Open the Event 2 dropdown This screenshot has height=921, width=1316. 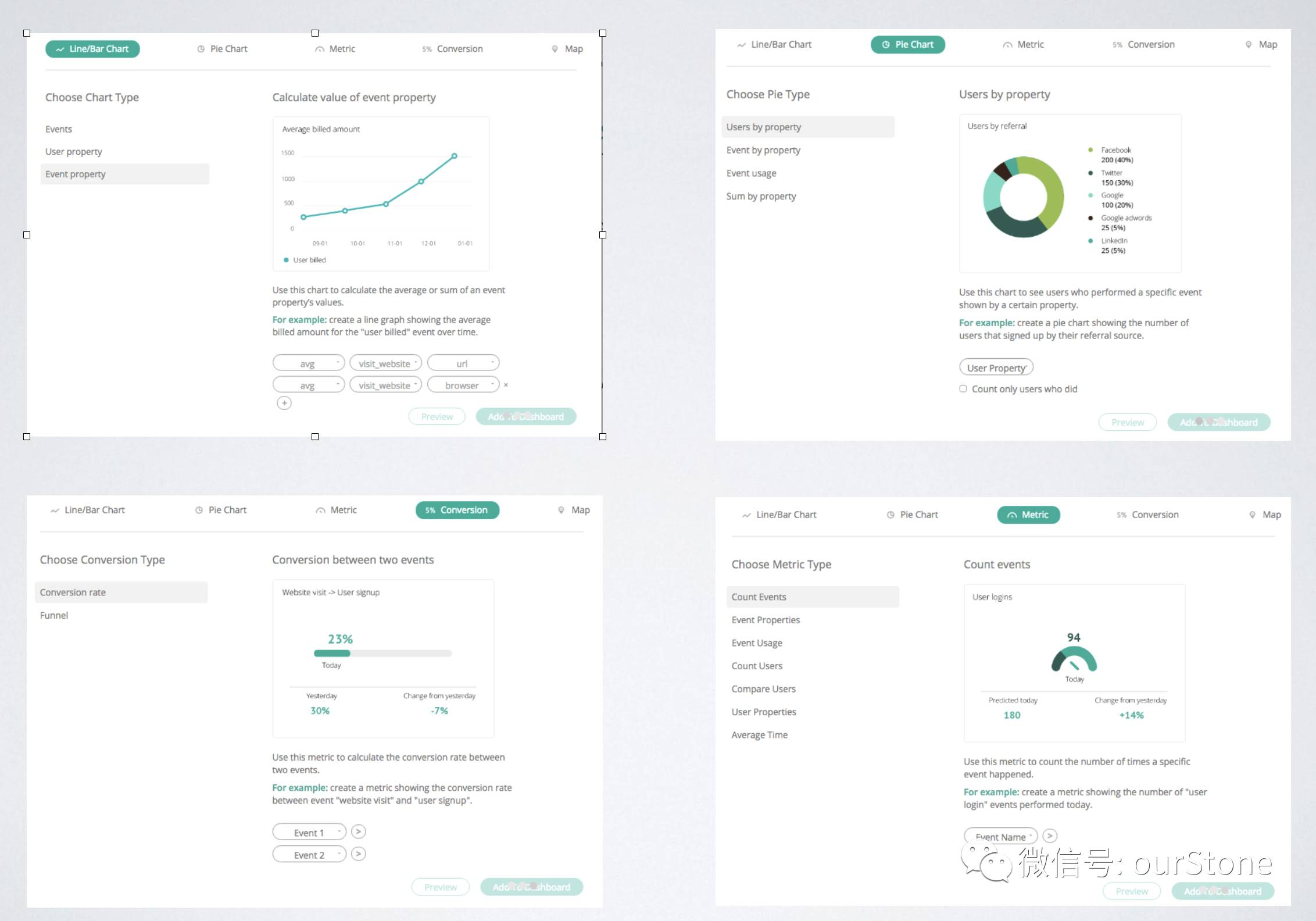[309, 855]
